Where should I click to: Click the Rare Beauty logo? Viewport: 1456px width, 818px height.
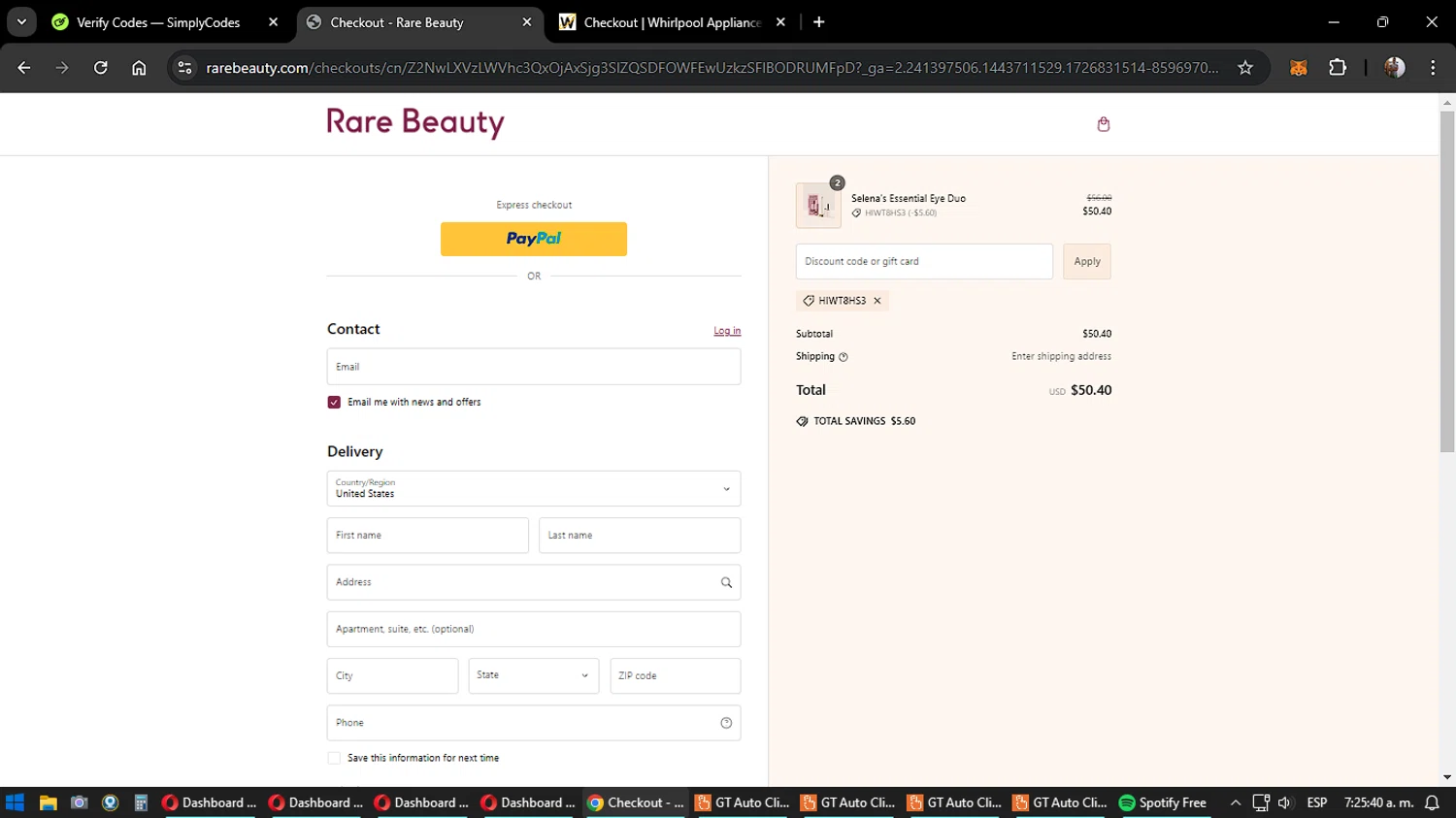pos(415,122)
